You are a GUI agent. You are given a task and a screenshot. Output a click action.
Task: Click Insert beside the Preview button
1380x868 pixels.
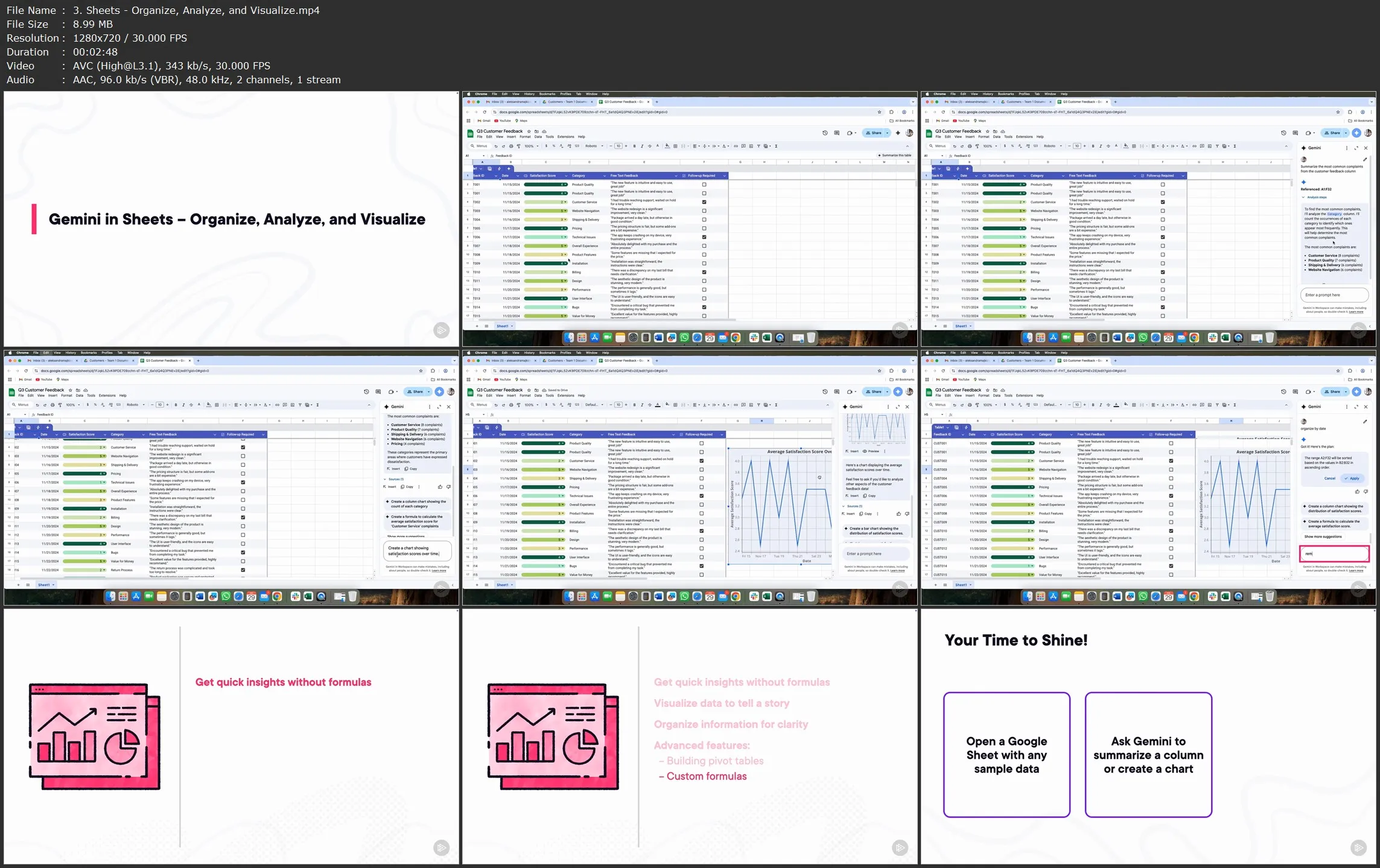[852, 451]
